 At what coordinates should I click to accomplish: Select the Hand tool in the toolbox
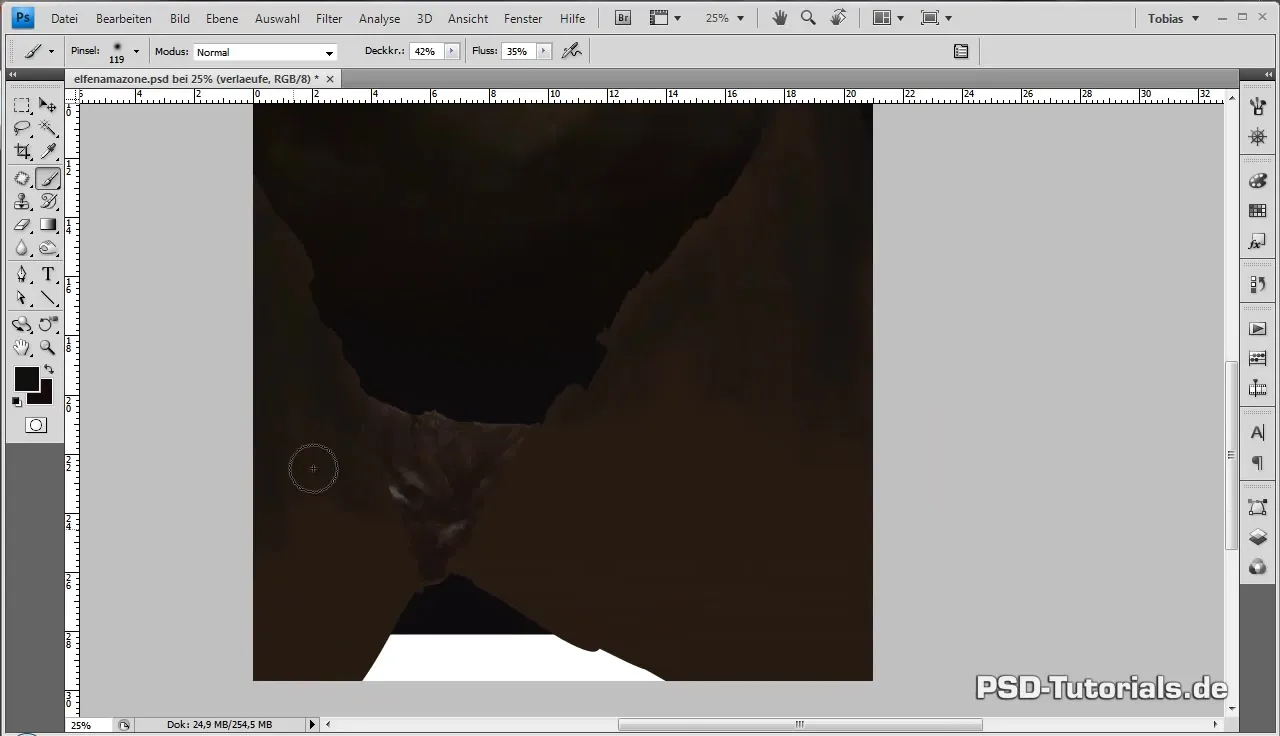tap(22, 348)
